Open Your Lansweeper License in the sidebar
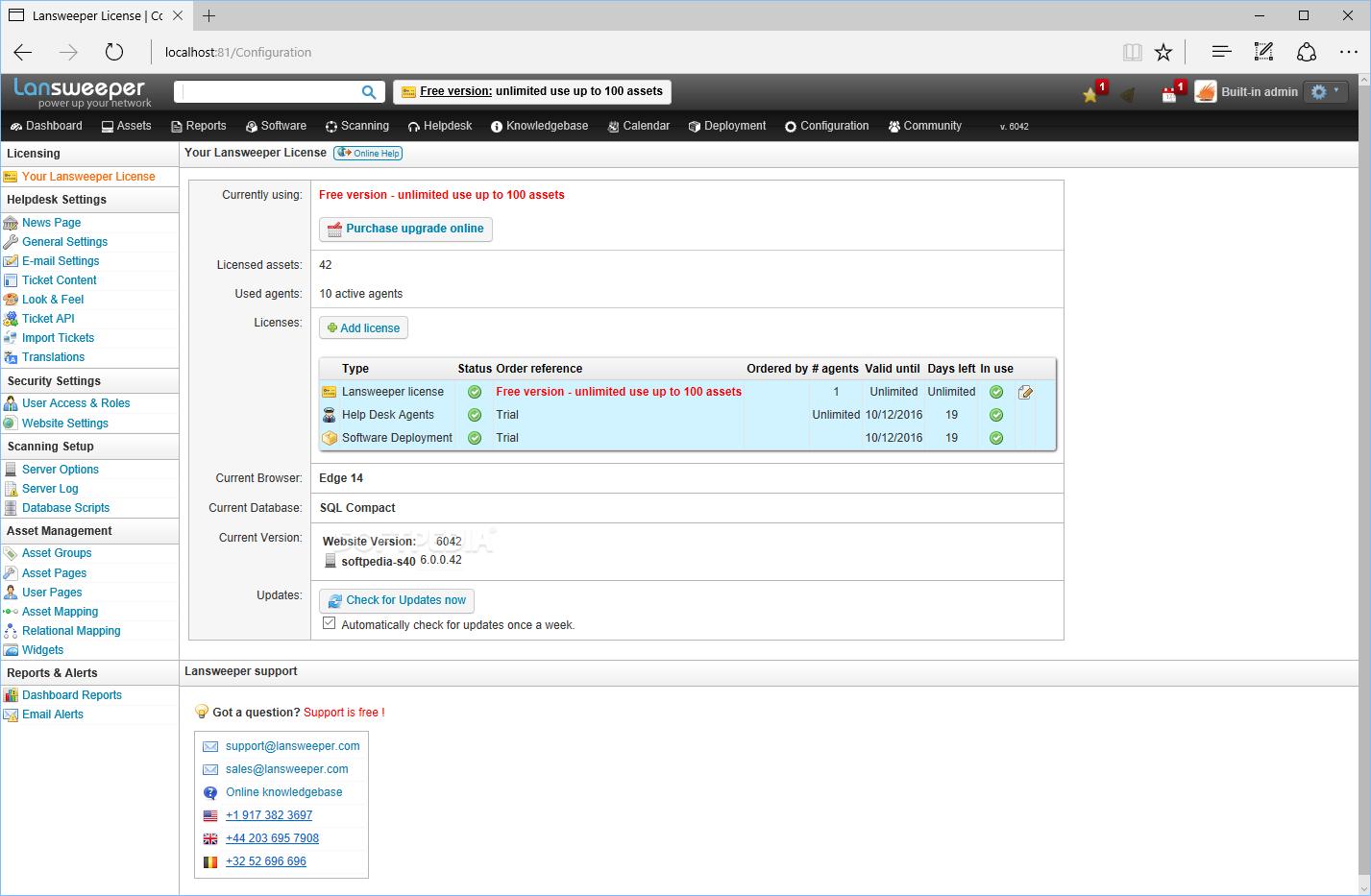 pyautogui.click(x=88, y=177)
